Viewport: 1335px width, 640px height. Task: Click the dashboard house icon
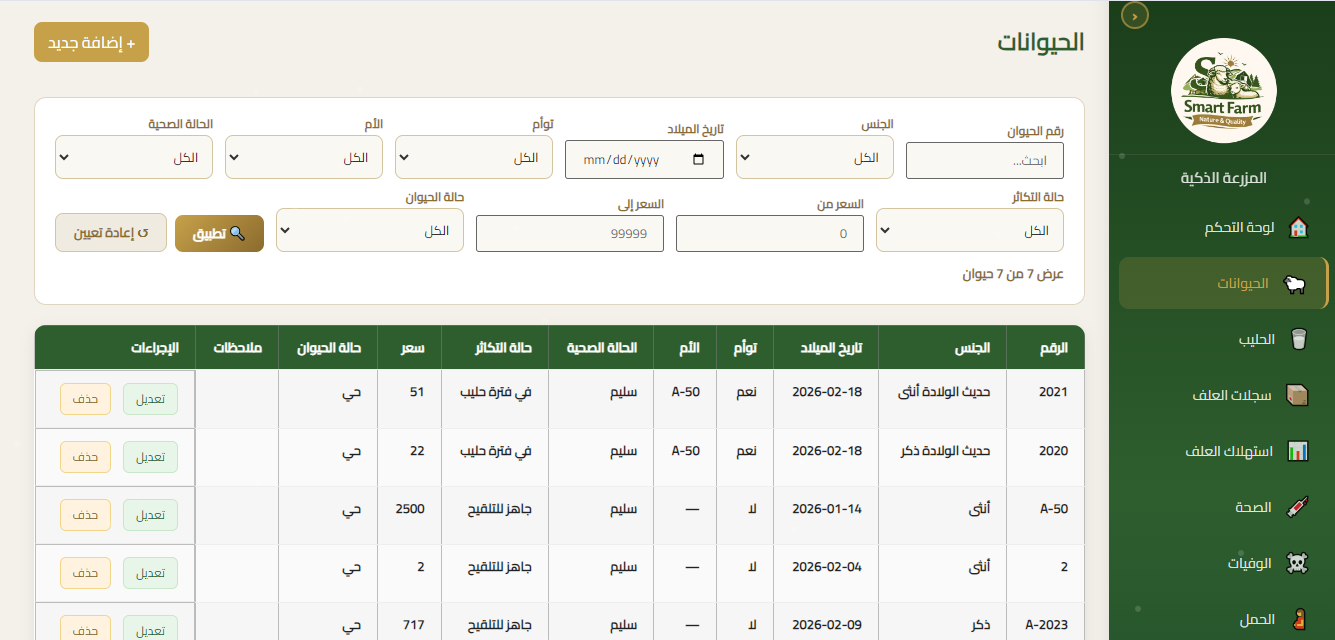1298,227
